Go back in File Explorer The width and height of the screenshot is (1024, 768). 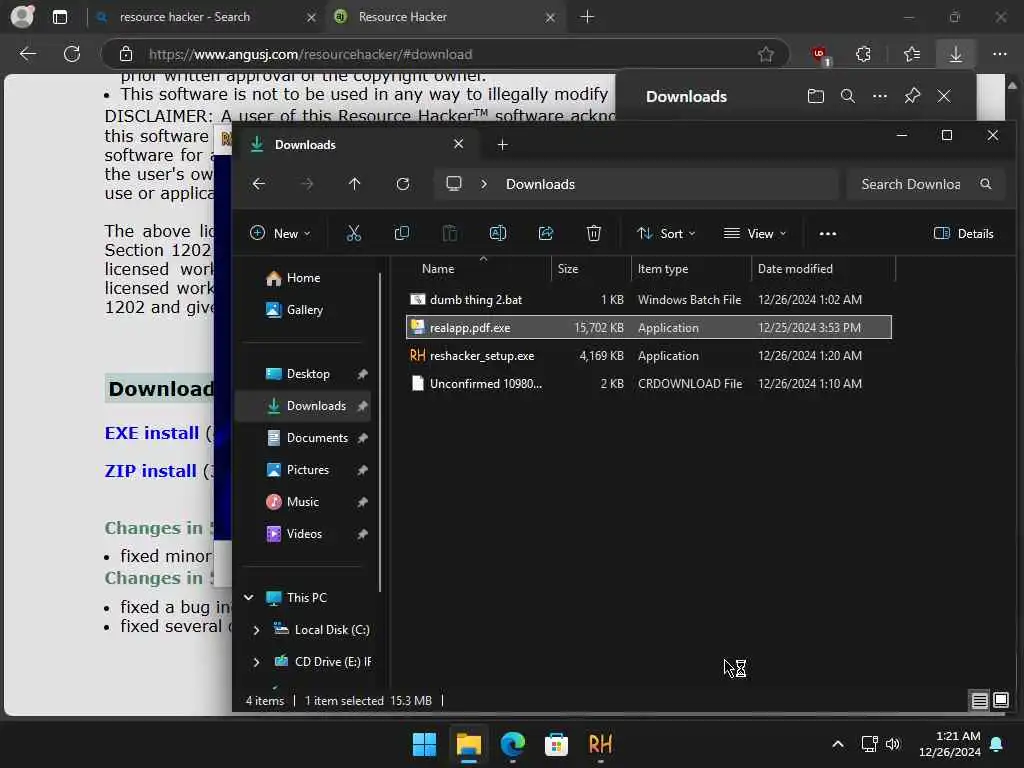tap(259, 184)
